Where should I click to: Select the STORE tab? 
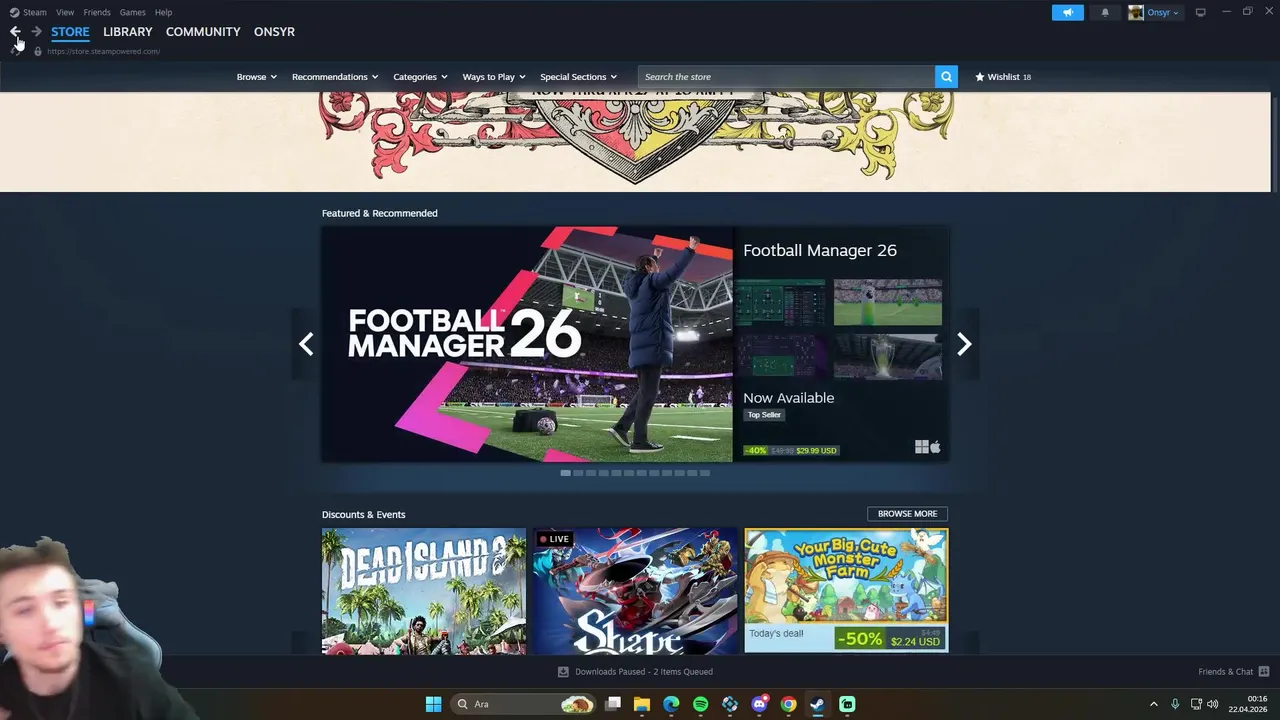tap(70, 32)
